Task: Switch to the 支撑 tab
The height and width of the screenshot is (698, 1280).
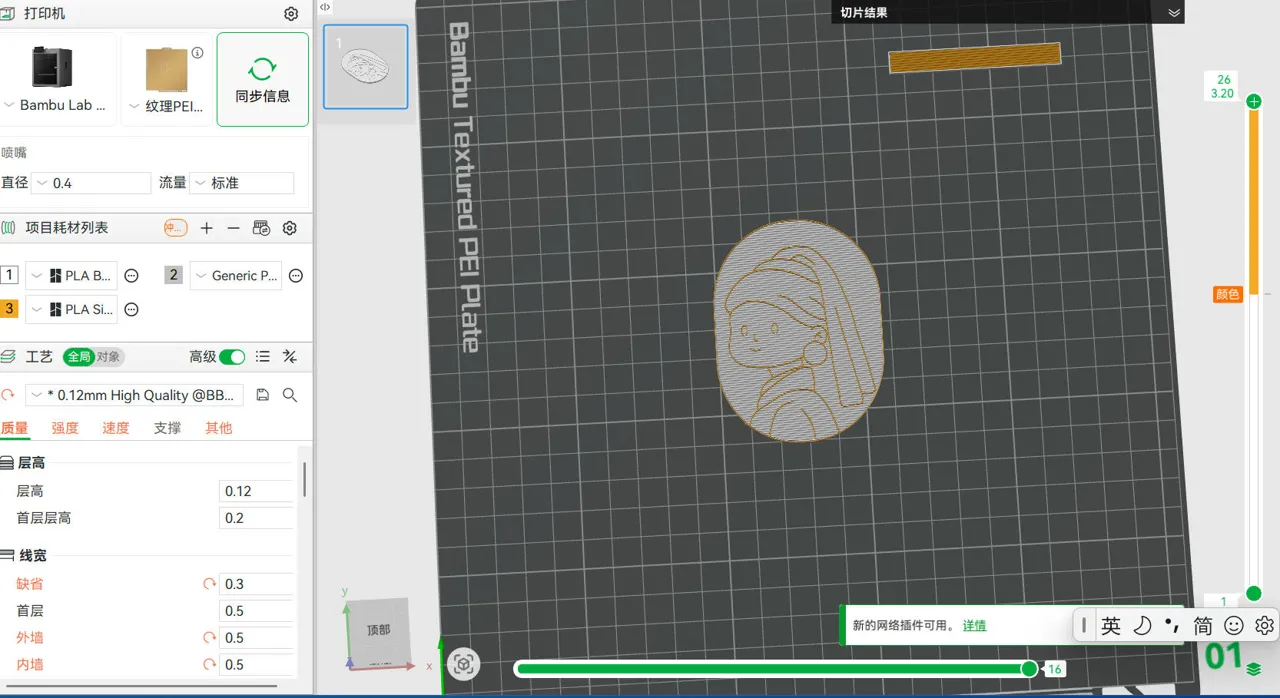Action: tap(167, 428)
